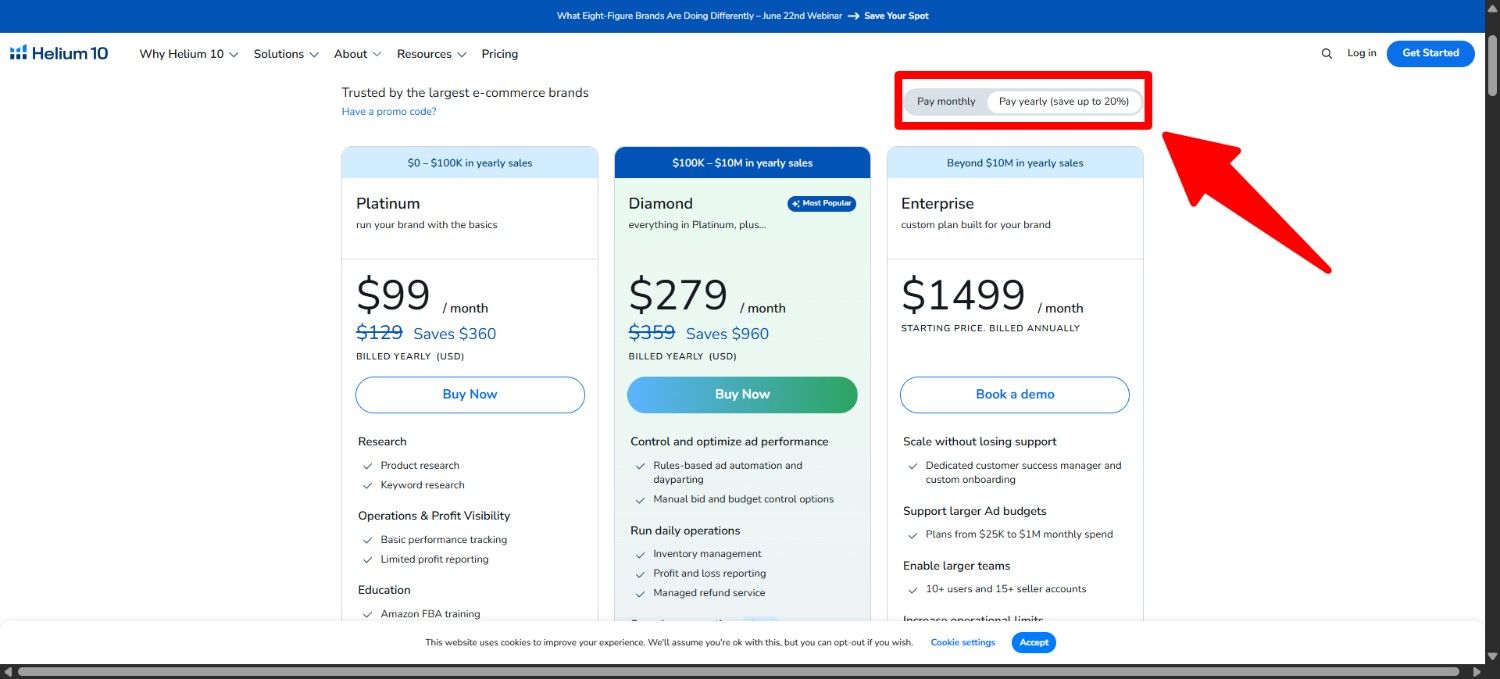
Task: Click 'Saves $360' text
Action: [x=455, y=334]
